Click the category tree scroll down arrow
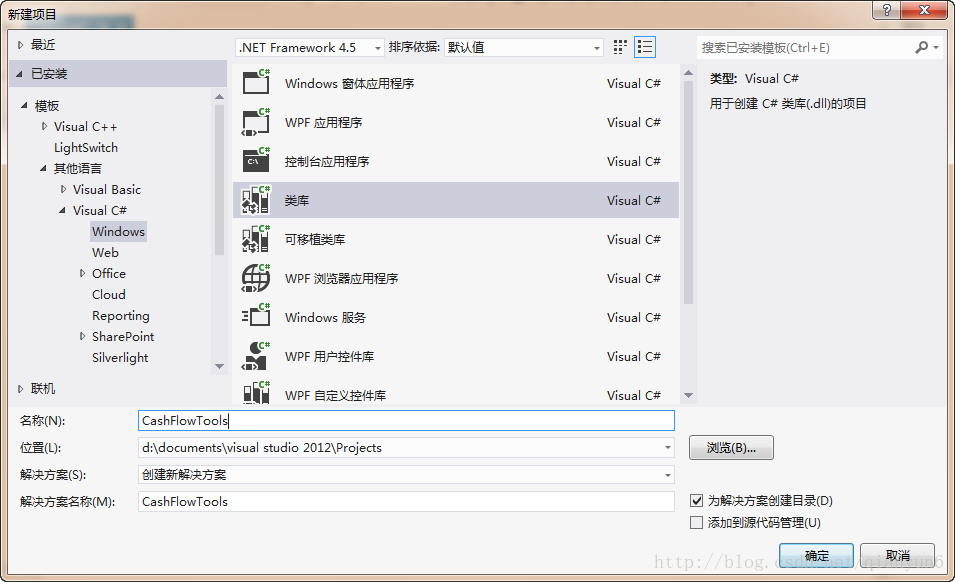This screenshot has height=582, width=955. point(219,366)
